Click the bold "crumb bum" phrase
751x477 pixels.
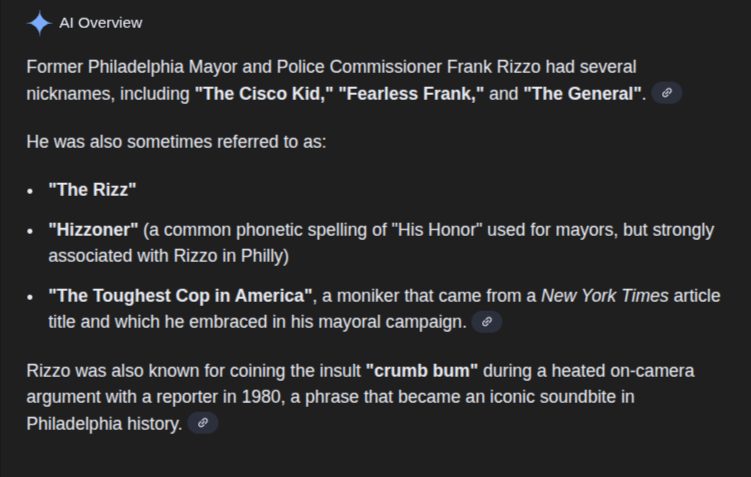coord(422,371)
